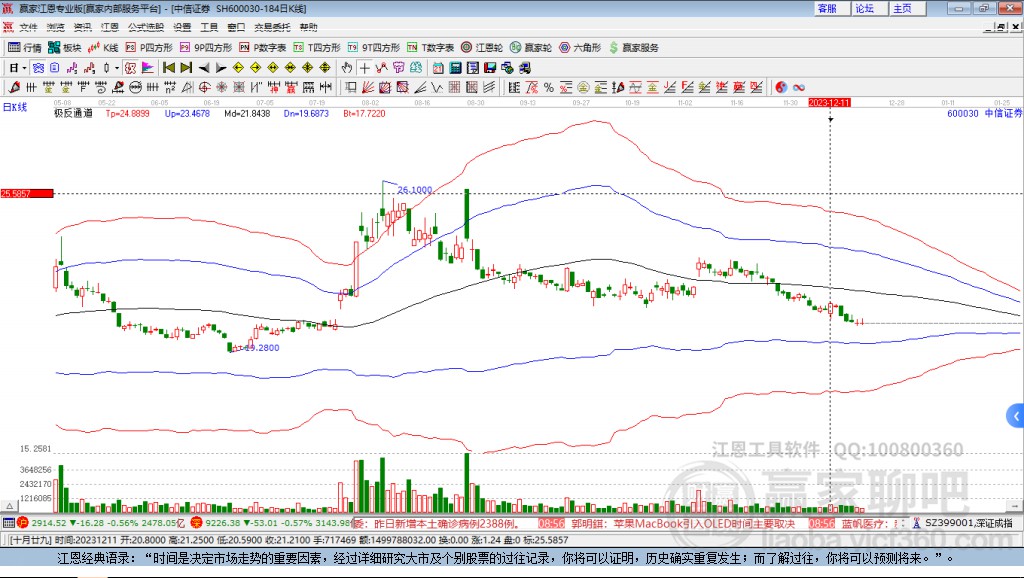Click the SZ399001 深证成指 status entry

tap(963, 523)
